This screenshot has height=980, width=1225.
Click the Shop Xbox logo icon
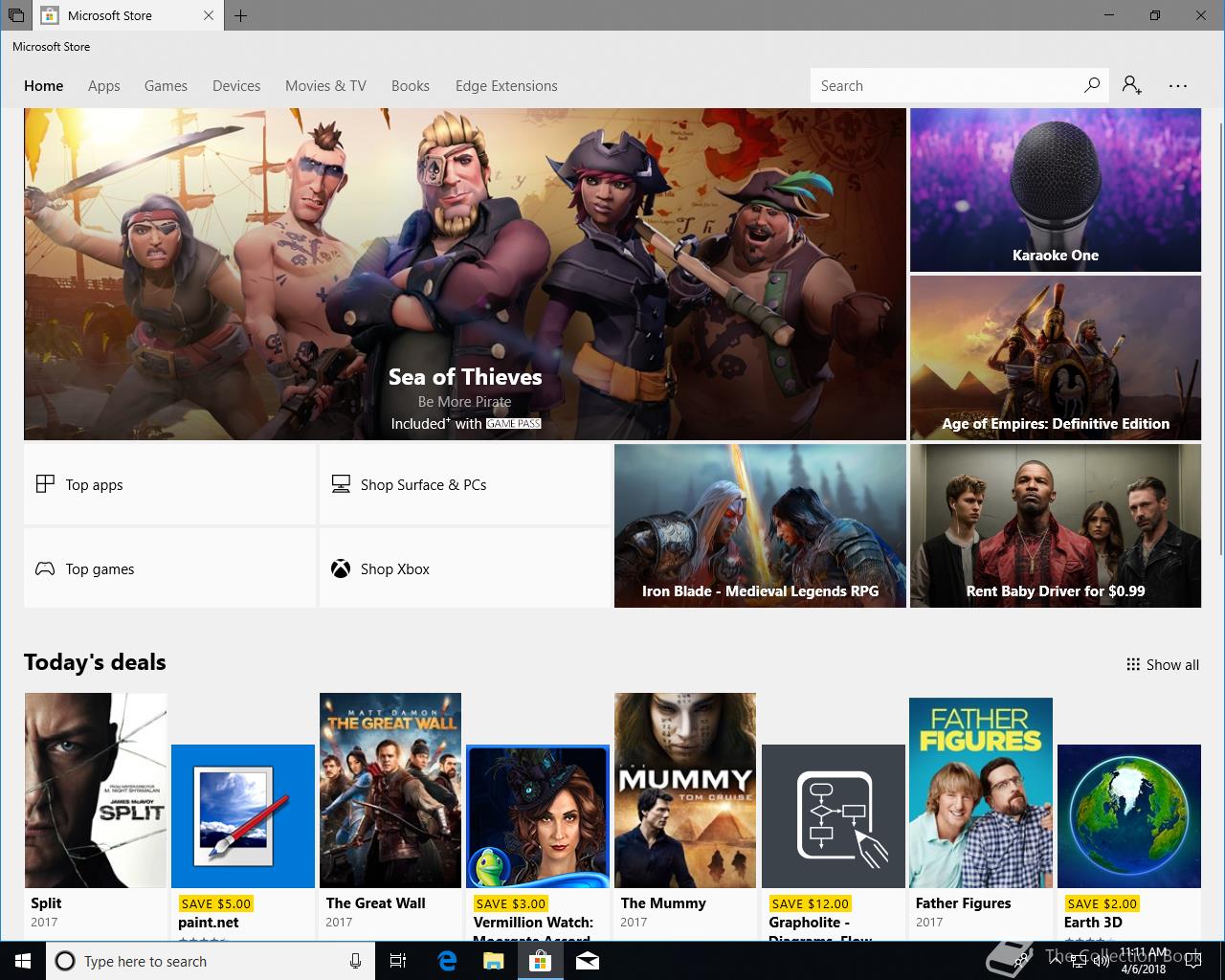pos(341,568)
